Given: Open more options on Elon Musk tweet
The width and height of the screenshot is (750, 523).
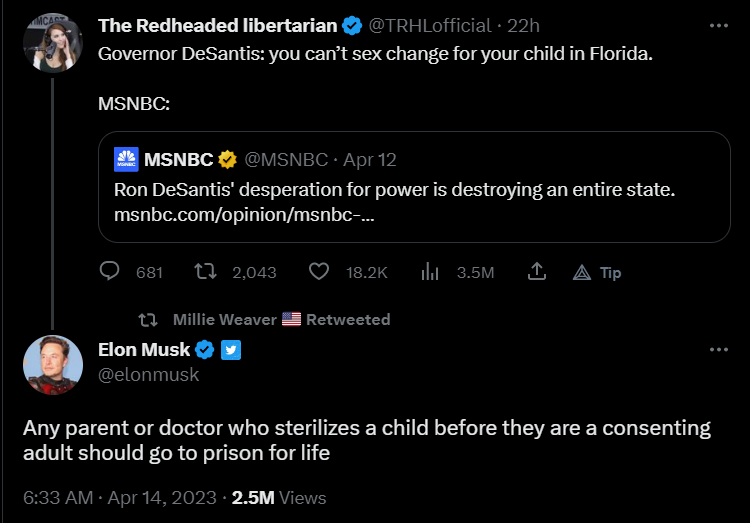Looking at the screenshot, I should click(x=718, y=350).
